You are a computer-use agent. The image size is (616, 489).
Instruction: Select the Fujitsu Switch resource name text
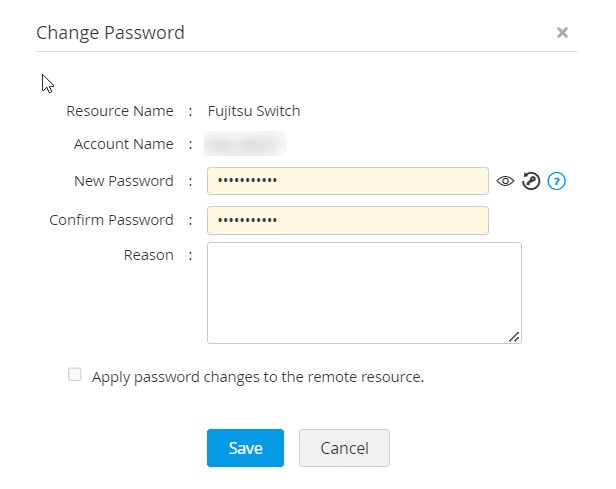pyautogui.click(x=254, y=111)
